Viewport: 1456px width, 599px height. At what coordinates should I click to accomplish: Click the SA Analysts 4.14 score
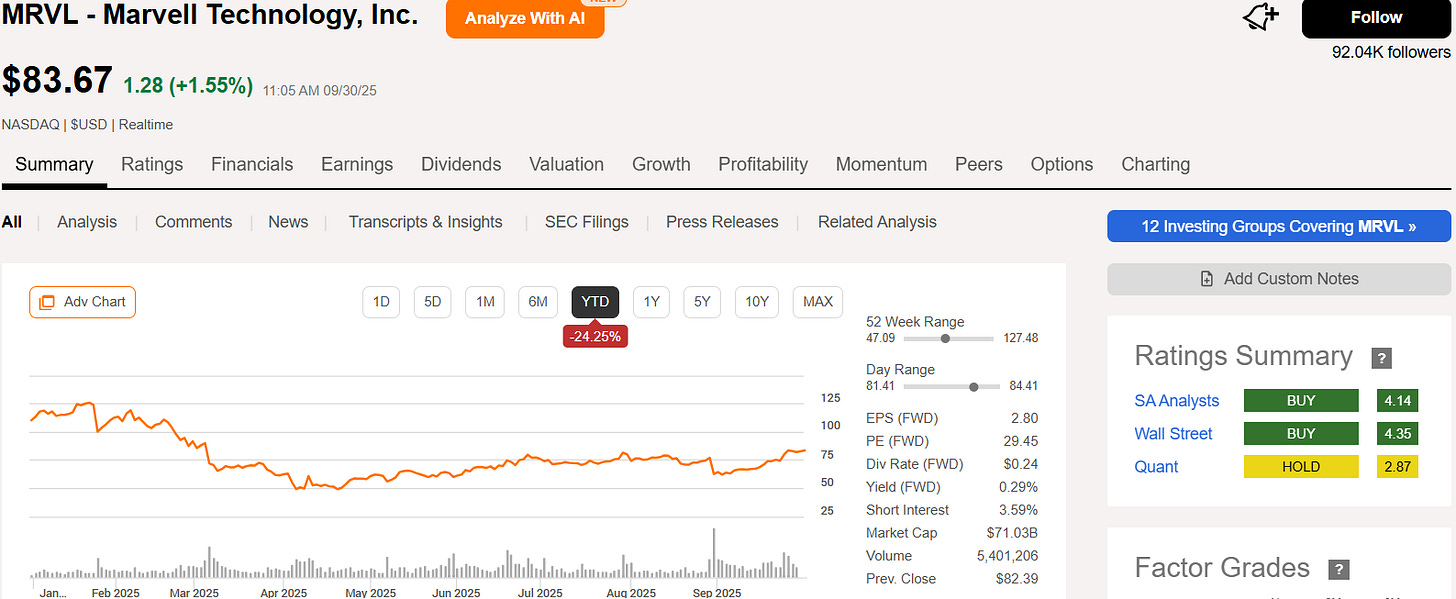coord(1397,401)
